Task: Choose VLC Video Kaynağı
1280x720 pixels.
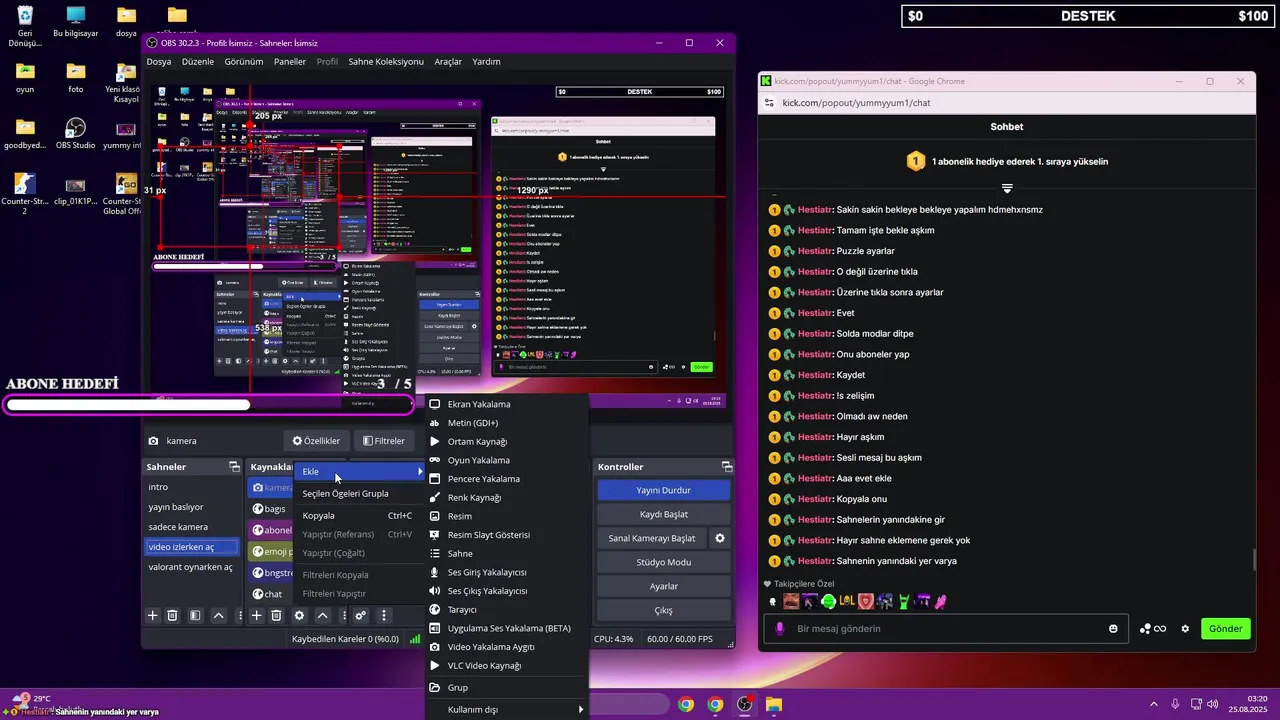Action: [x=507, y=666]
